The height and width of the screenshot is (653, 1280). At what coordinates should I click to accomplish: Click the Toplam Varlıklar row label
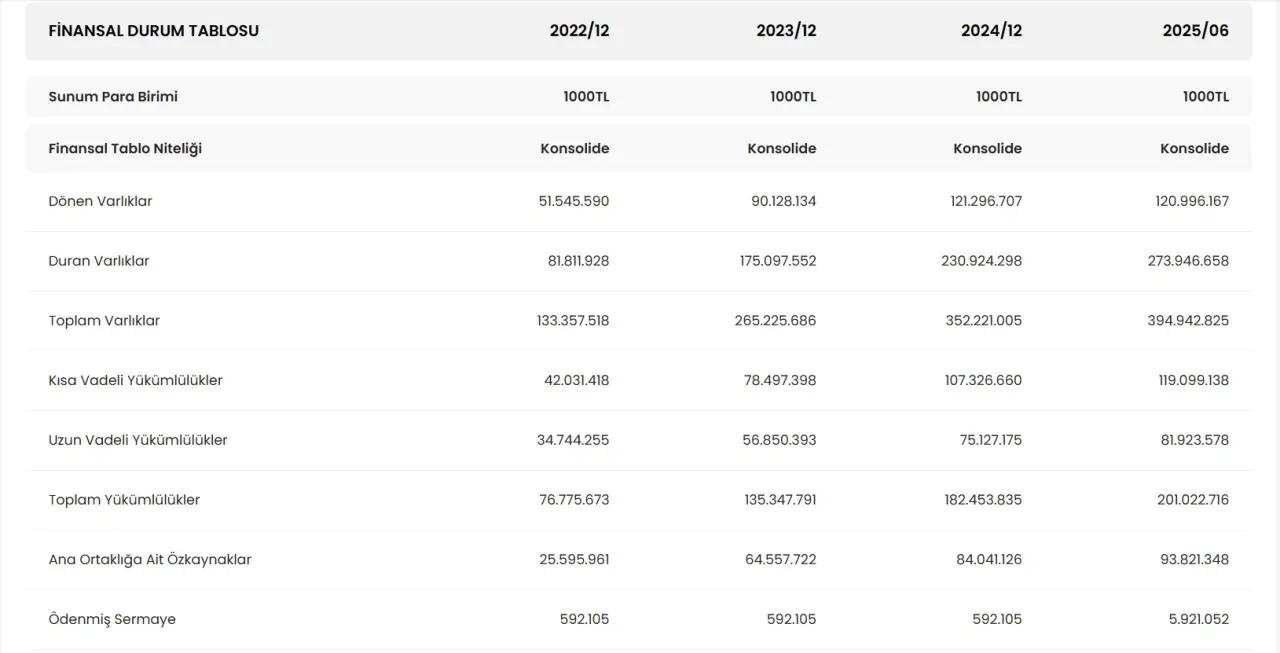point(104,321)
